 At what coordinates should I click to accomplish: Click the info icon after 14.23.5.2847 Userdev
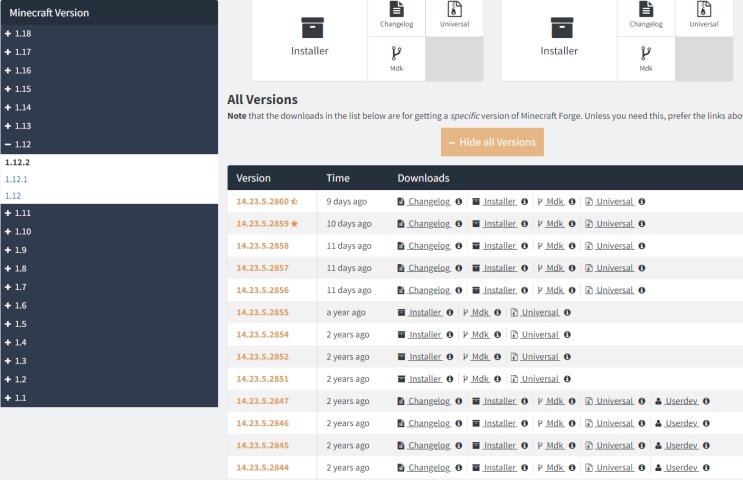706,401
